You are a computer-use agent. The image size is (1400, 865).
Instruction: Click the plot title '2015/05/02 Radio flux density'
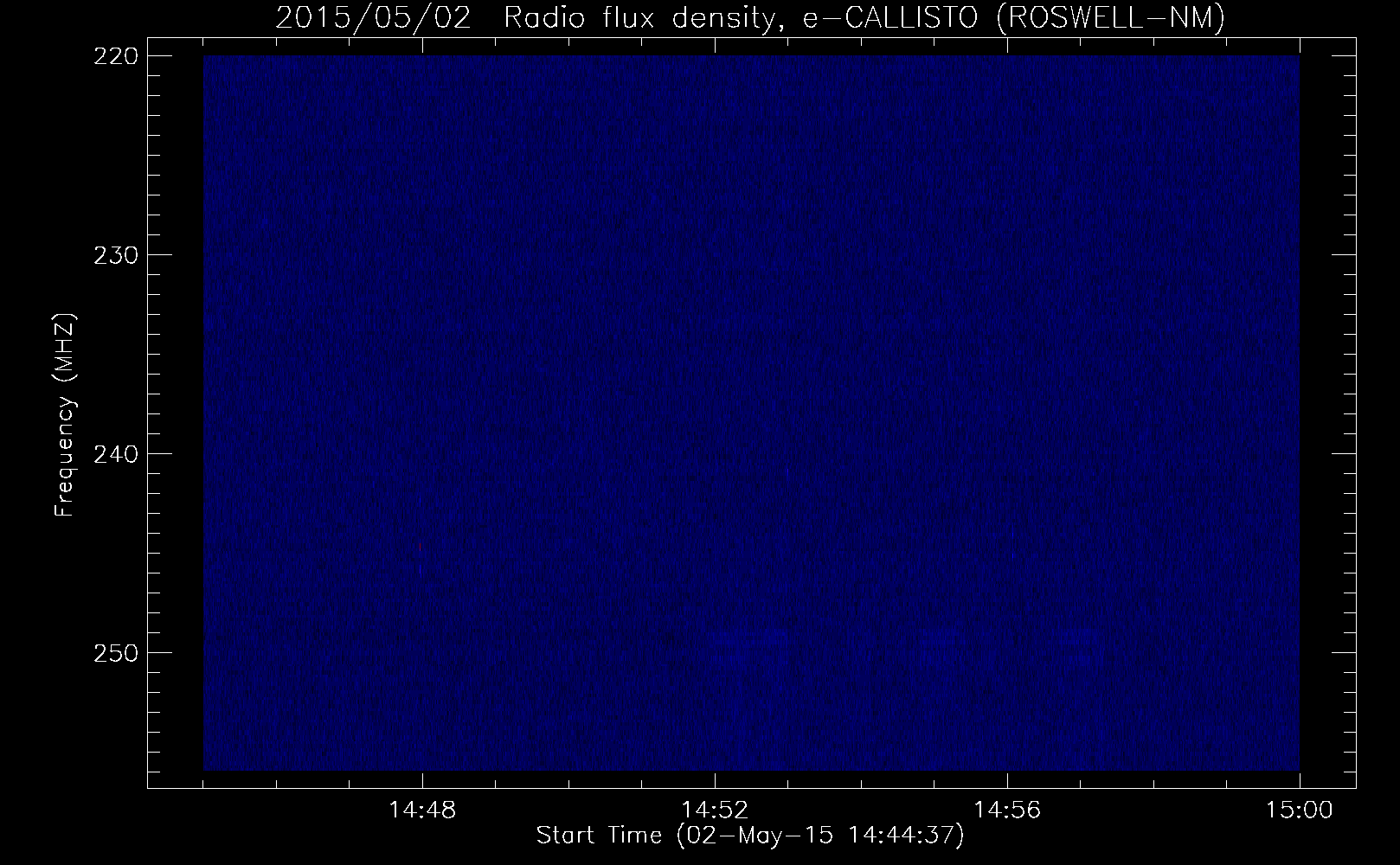526,17
